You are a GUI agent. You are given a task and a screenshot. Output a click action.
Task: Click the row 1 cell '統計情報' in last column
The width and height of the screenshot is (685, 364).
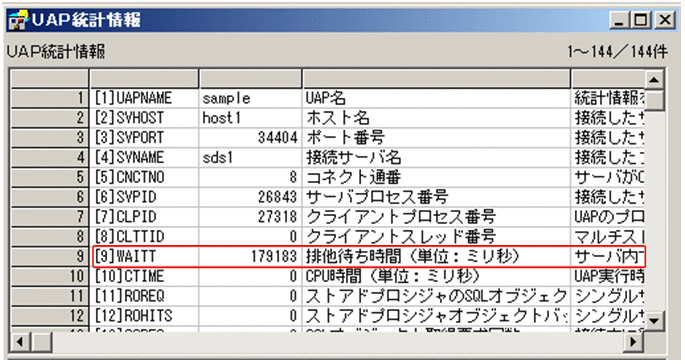tap(608, 98)
